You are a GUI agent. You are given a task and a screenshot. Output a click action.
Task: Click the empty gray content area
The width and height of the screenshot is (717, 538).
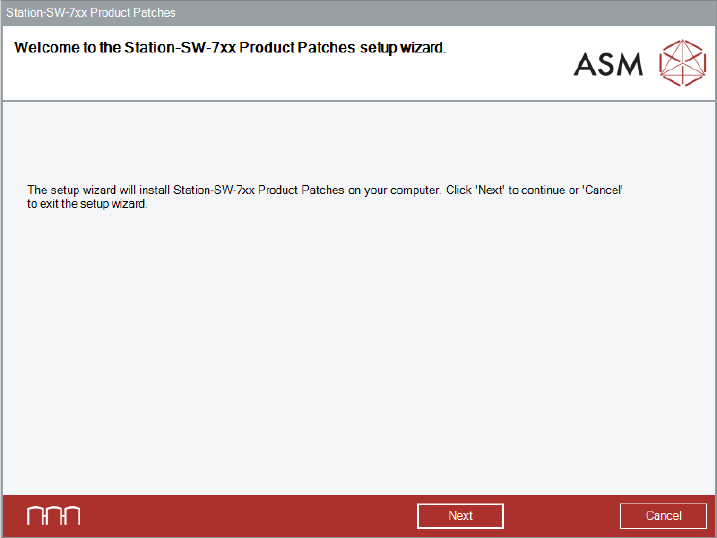(x=358, y=350)
